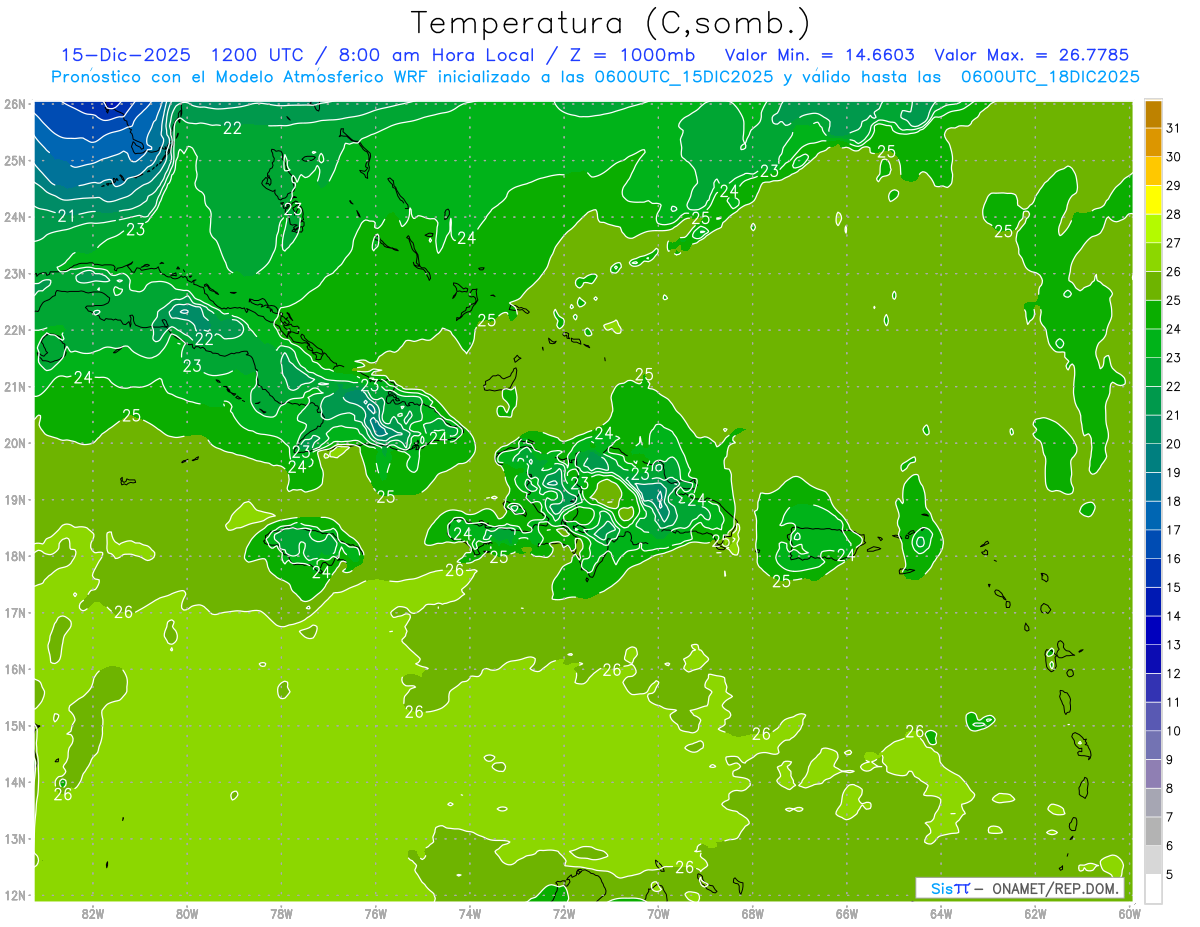Click the '78W' longitude axis label

281,913
